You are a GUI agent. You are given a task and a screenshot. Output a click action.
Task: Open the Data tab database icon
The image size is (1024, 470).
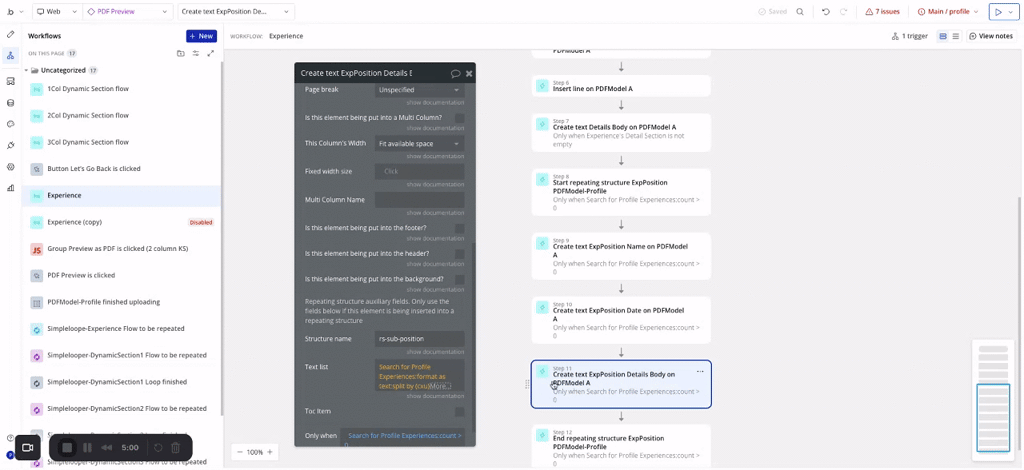click(x=10, y=102)
